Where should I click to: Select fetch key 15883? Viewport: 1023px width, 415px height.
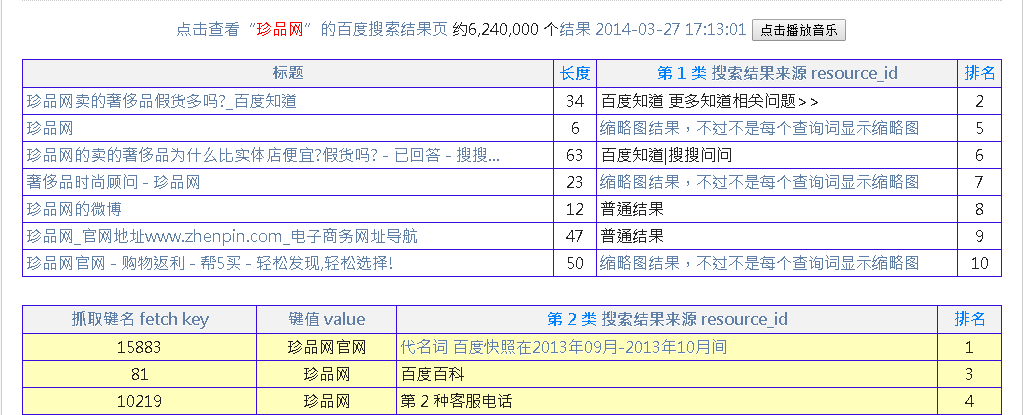(x=139, y=347)
